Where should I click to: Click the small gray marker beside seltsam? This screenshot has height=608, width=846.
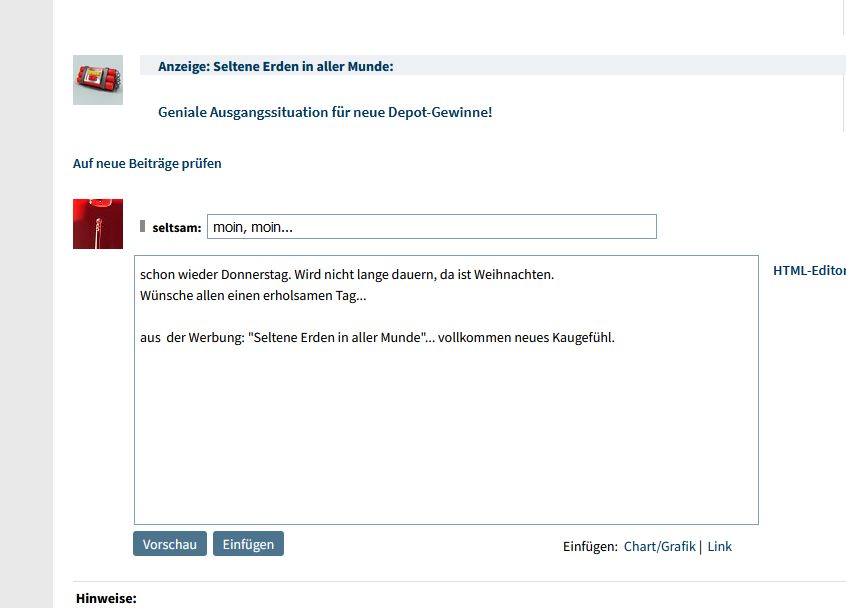click(x=142, y=226)
